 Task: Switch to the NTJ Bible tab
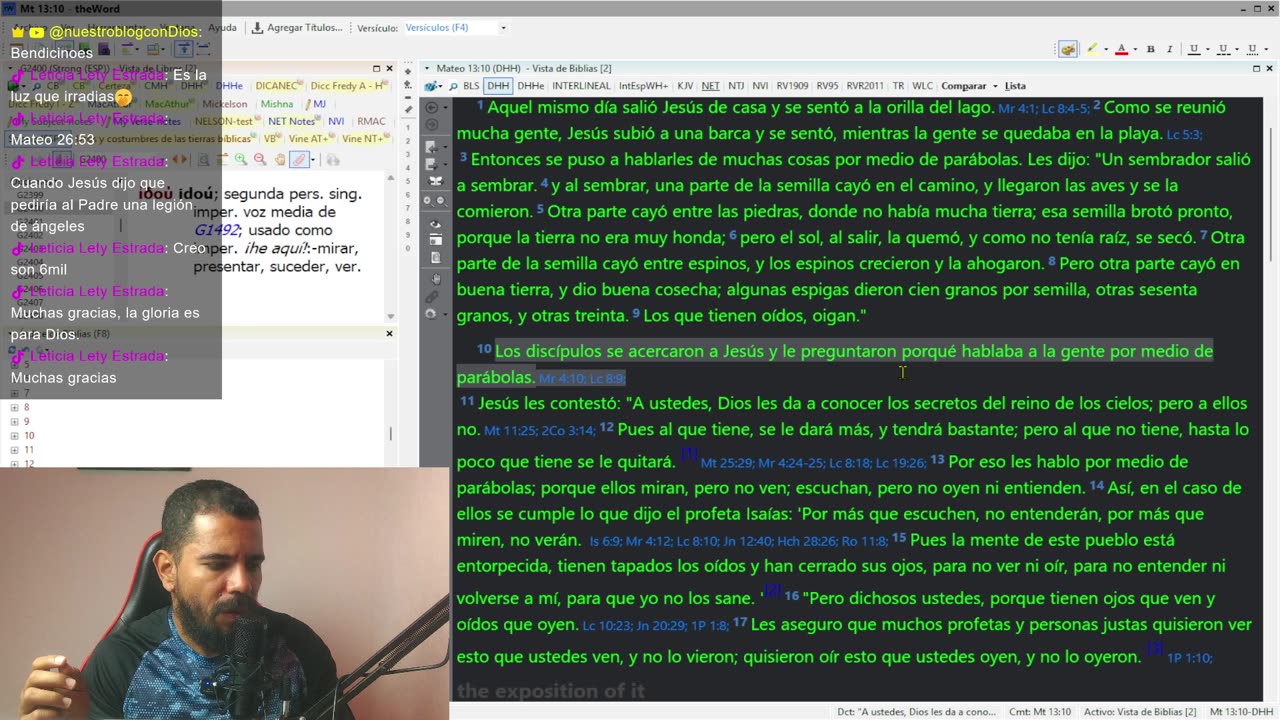click(736, 86)
